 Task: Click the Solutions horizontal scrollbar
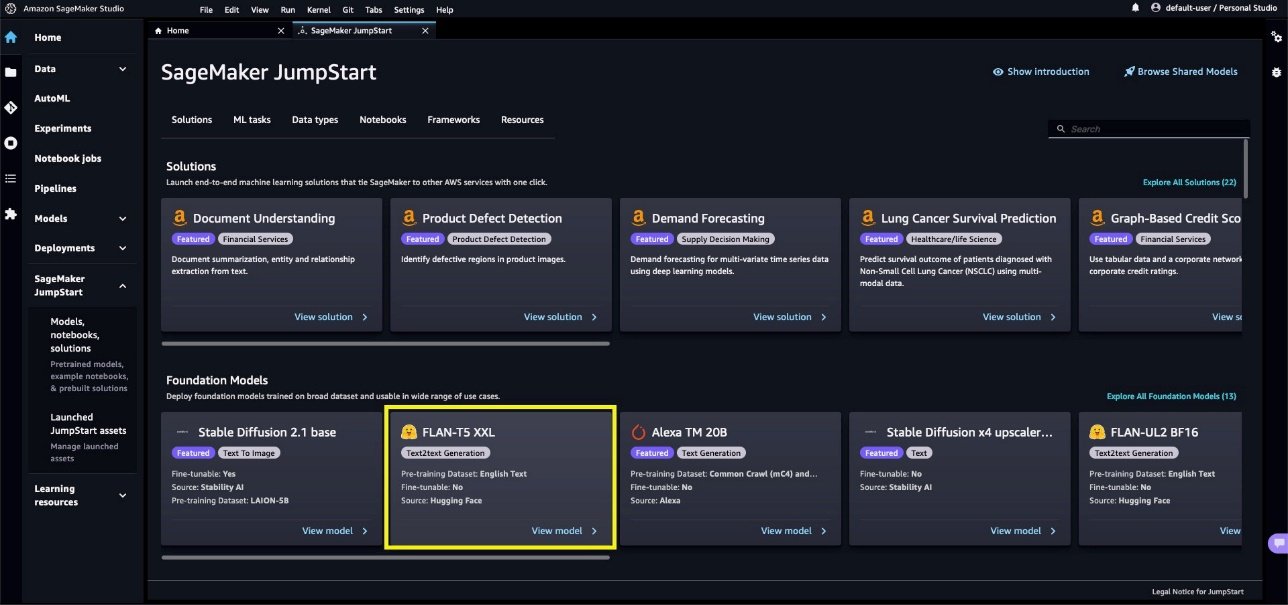coord(385,343)
